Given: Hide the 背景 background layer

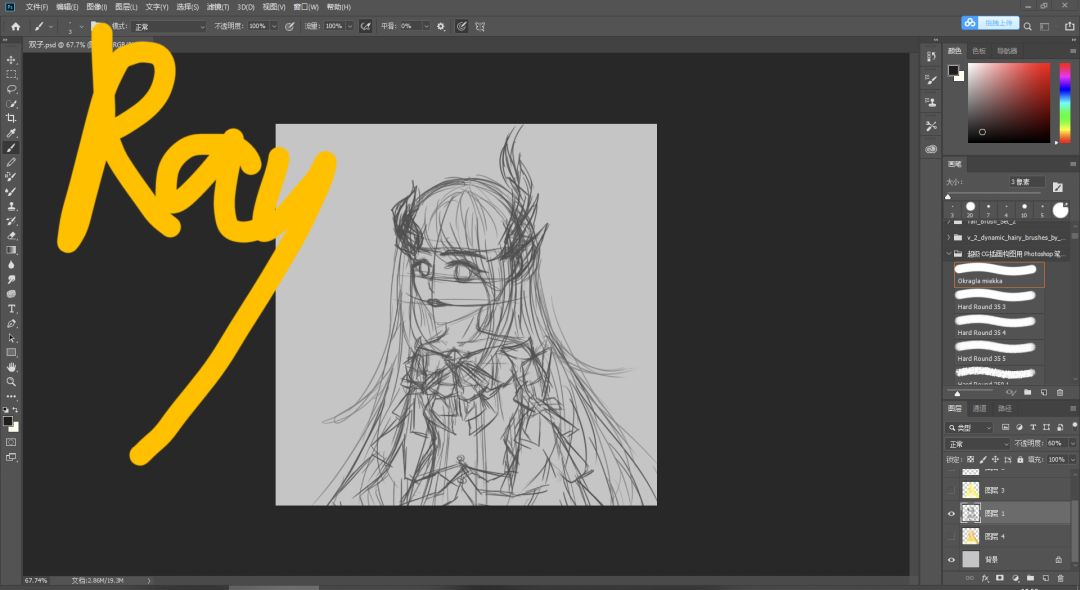Looking at the screenshot, I should (951, 560).
